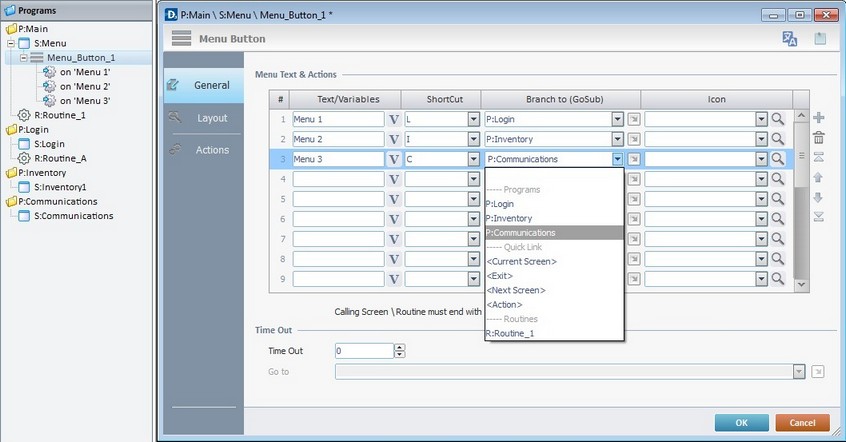Click the translate icon in dialog header
The height and width of the screenshot is (442, 846).
pyautogui.click(x=789, y=38)
